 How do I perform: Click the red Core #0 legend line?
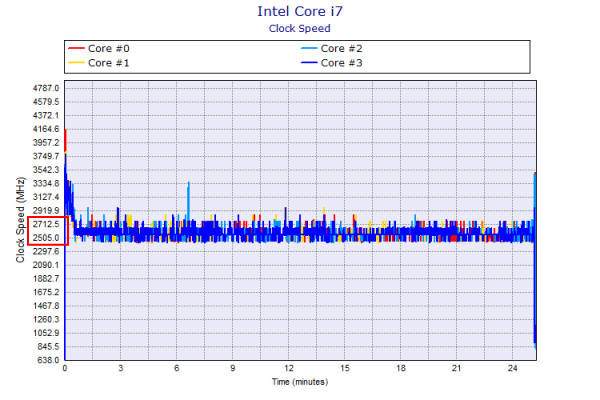76,49
